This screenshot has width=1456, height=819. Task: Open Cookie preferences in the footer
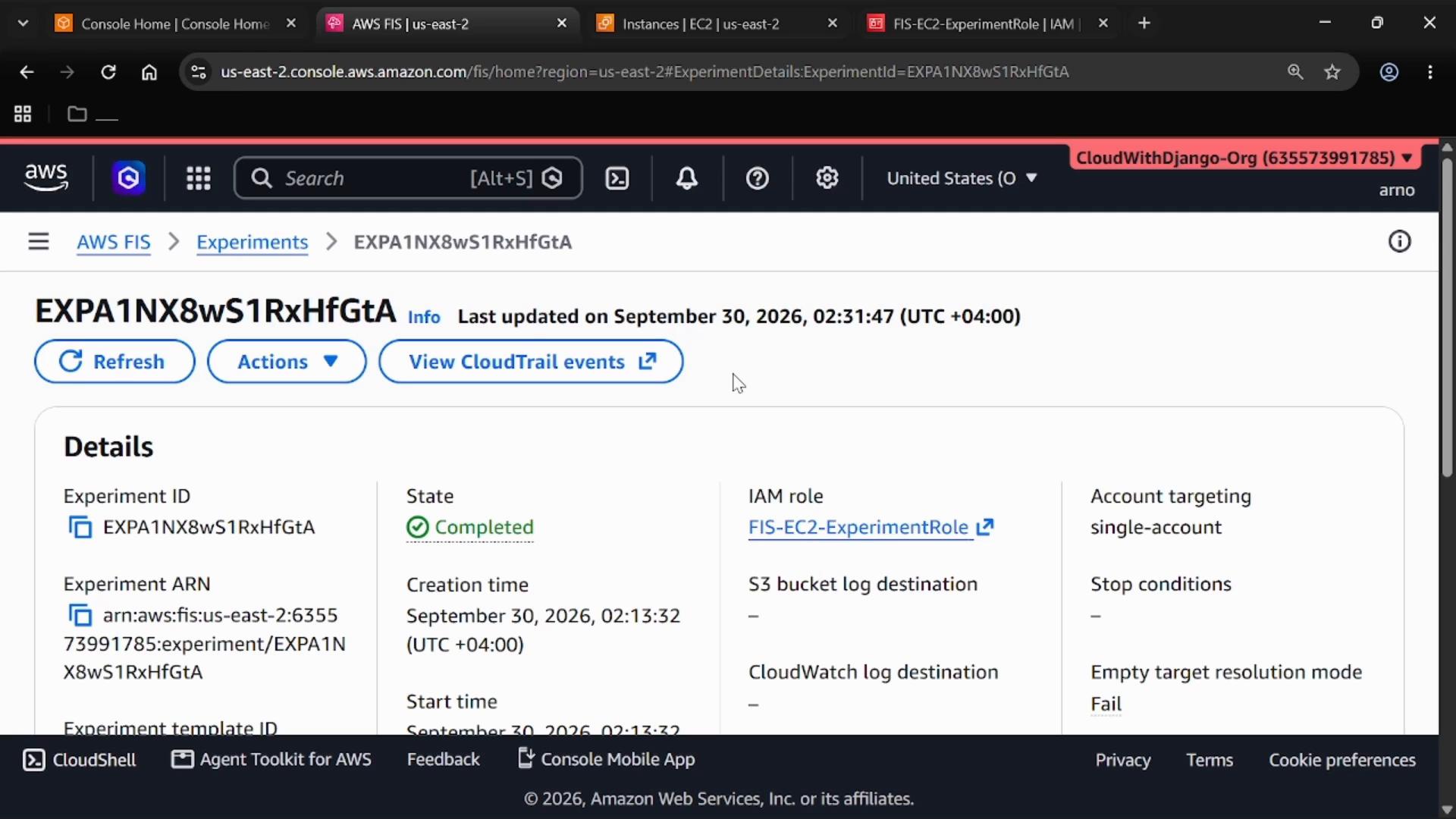click(1342, 760)
